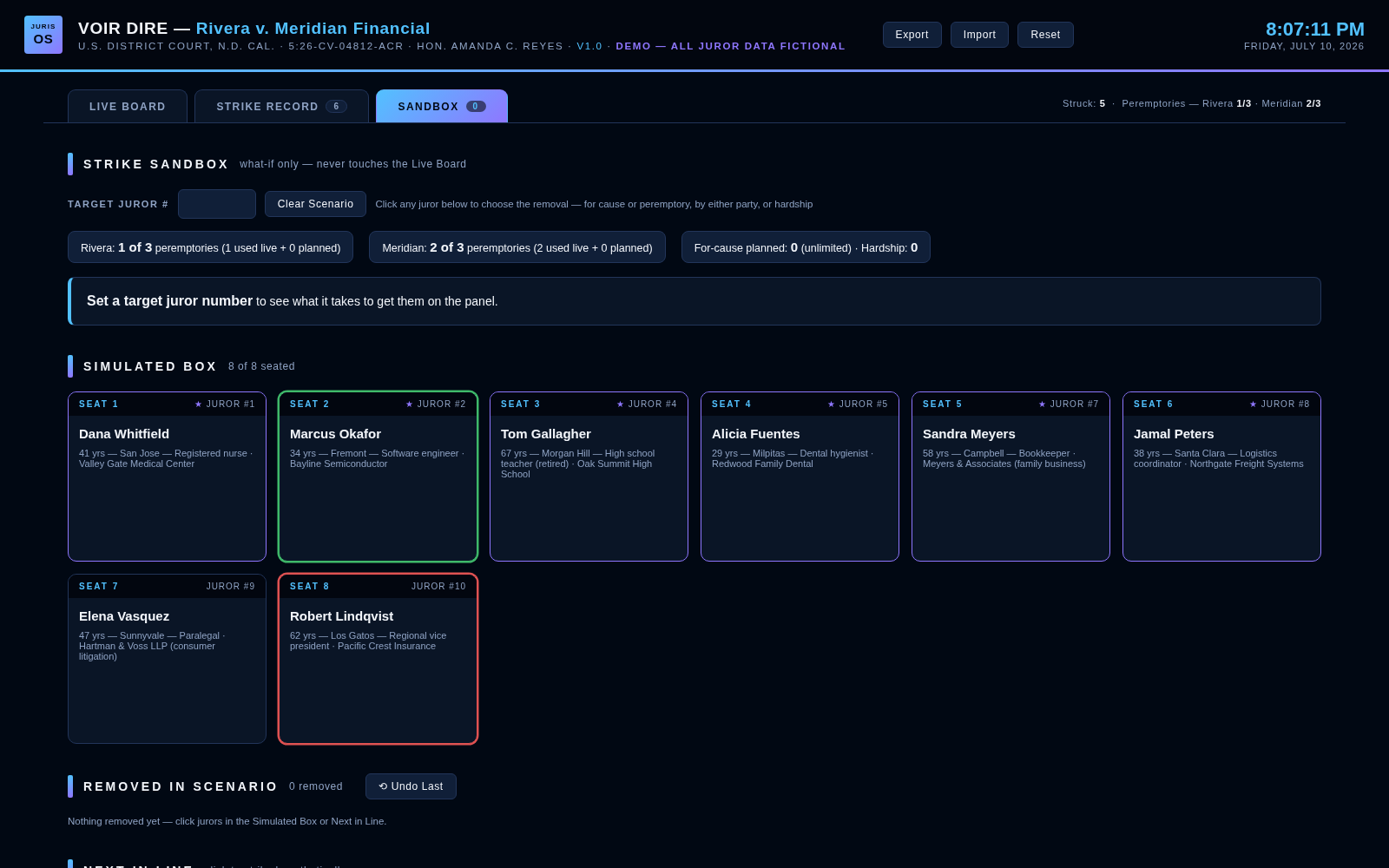Select Elena Vasquez juror card

coord(167,659)
